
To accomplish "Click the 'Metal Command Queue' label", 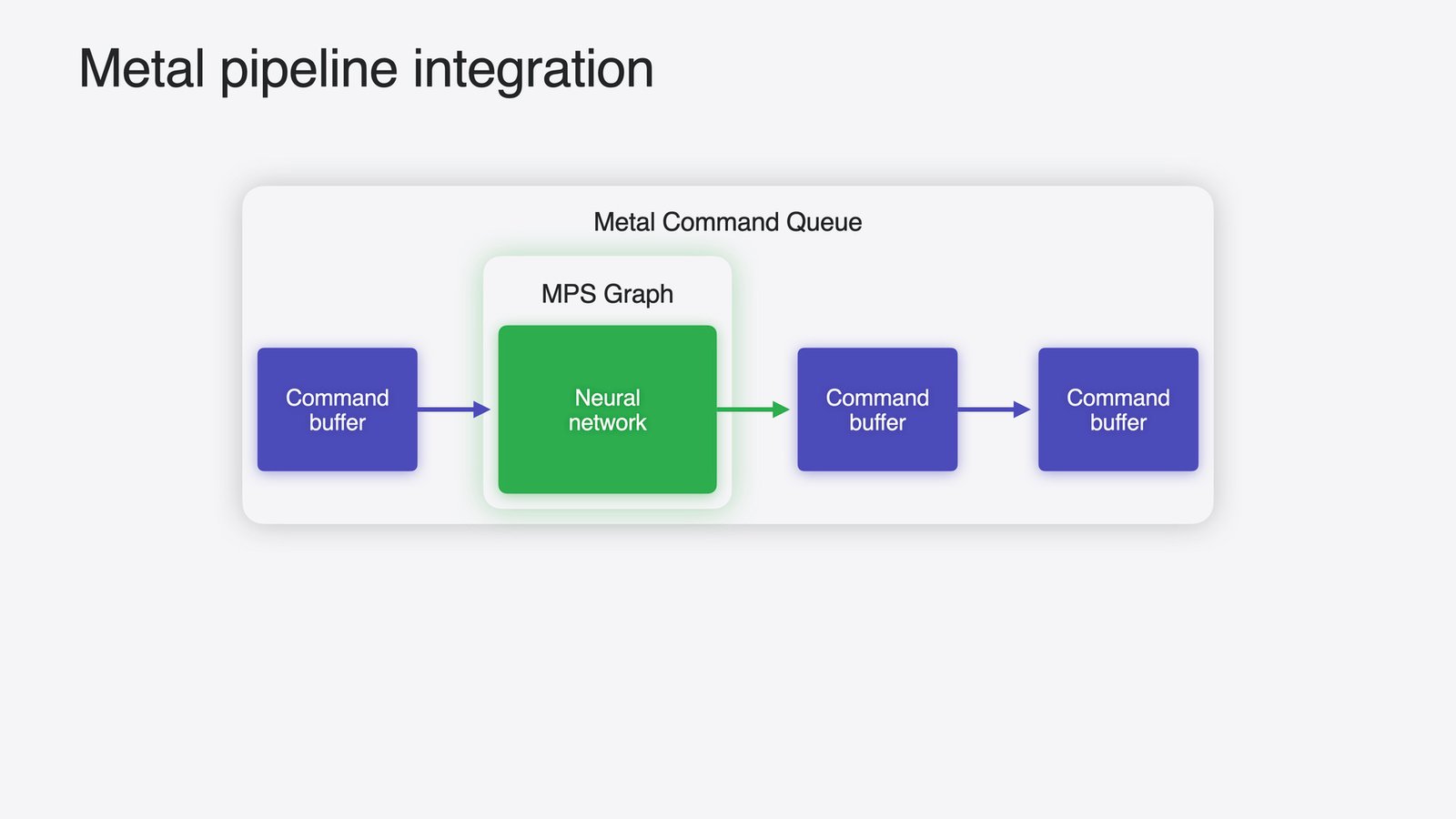I will pos(727,222).
